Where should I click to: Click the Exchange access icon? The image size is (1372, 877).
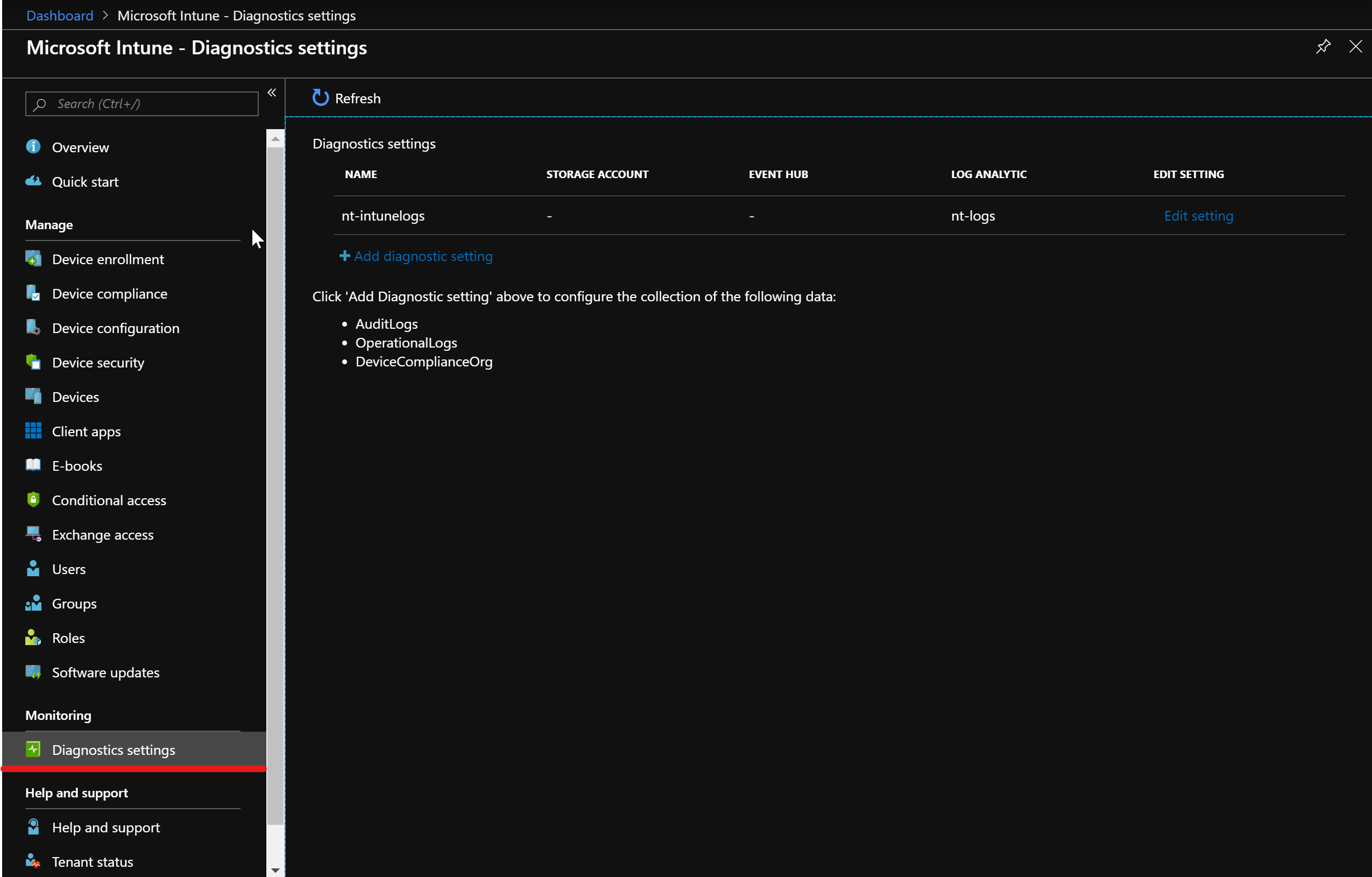[33, 534]
